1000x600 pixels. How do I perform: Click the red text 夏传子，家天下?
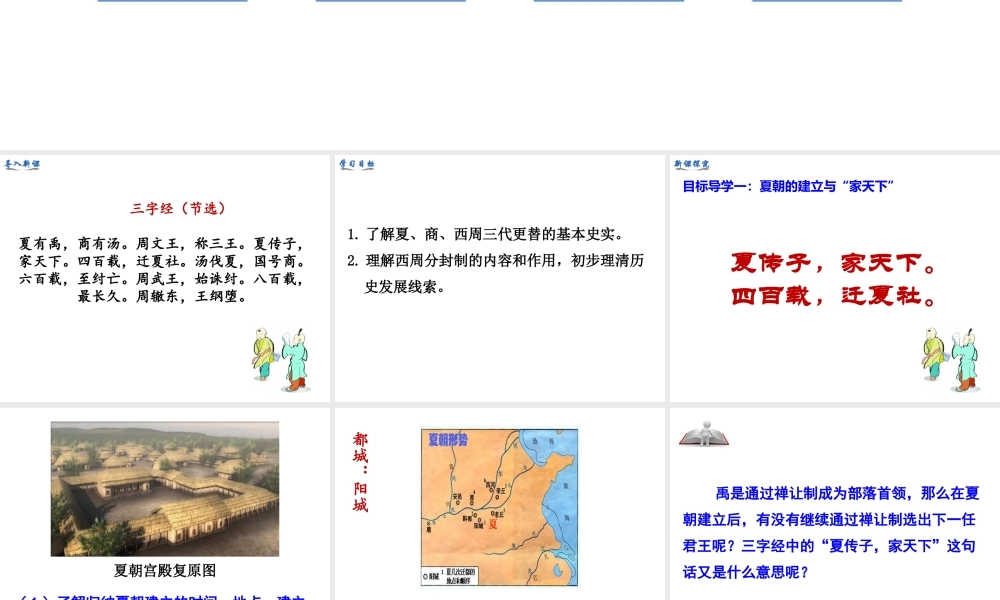pyautogui.click(x=834, y=264)
